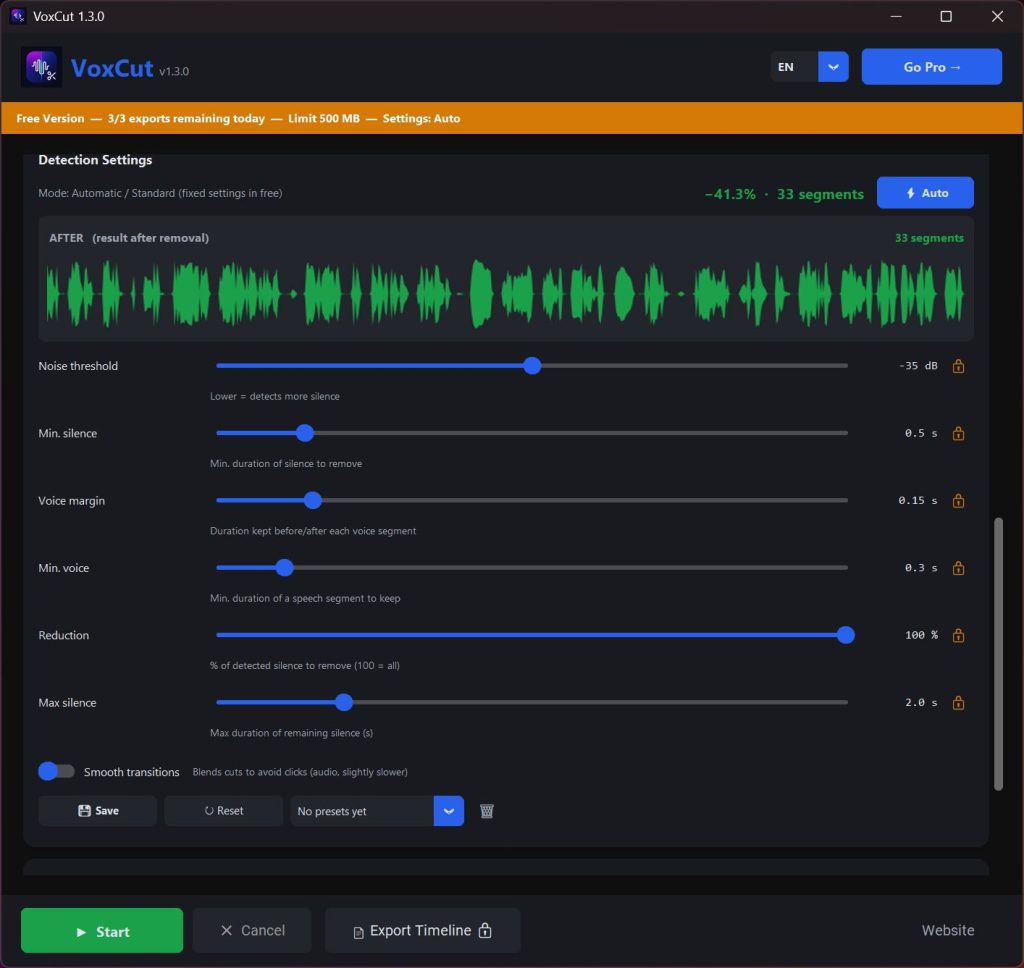
Task: Click the Auto detection button
Action: tap(925, 193)
